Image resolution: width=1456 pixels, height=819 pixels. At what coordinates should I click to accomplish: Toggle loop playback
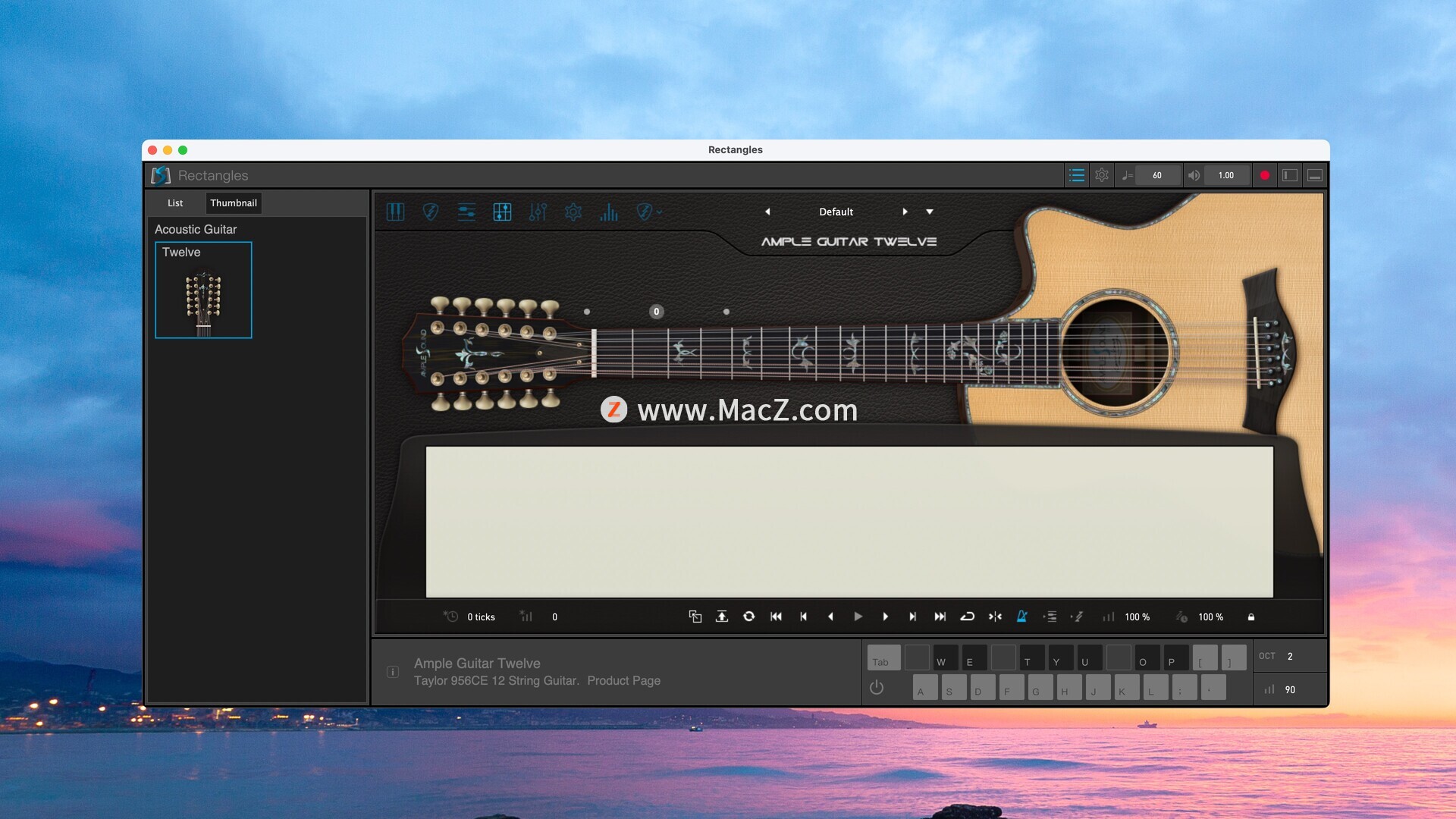(967, 617)
